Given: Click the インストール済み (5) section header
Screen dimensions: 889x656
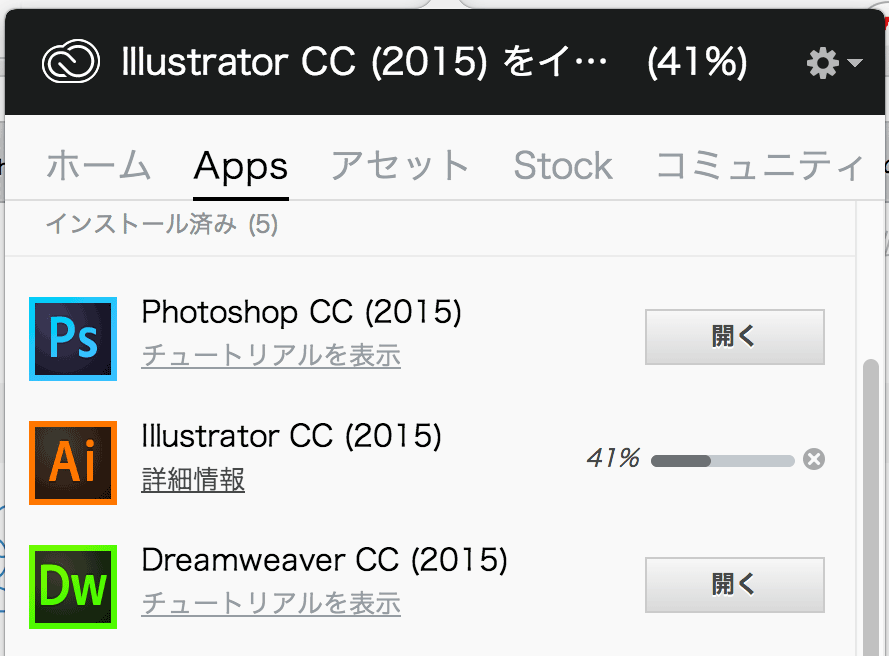Looking at the screenshot, I should (x=162, y=224).
